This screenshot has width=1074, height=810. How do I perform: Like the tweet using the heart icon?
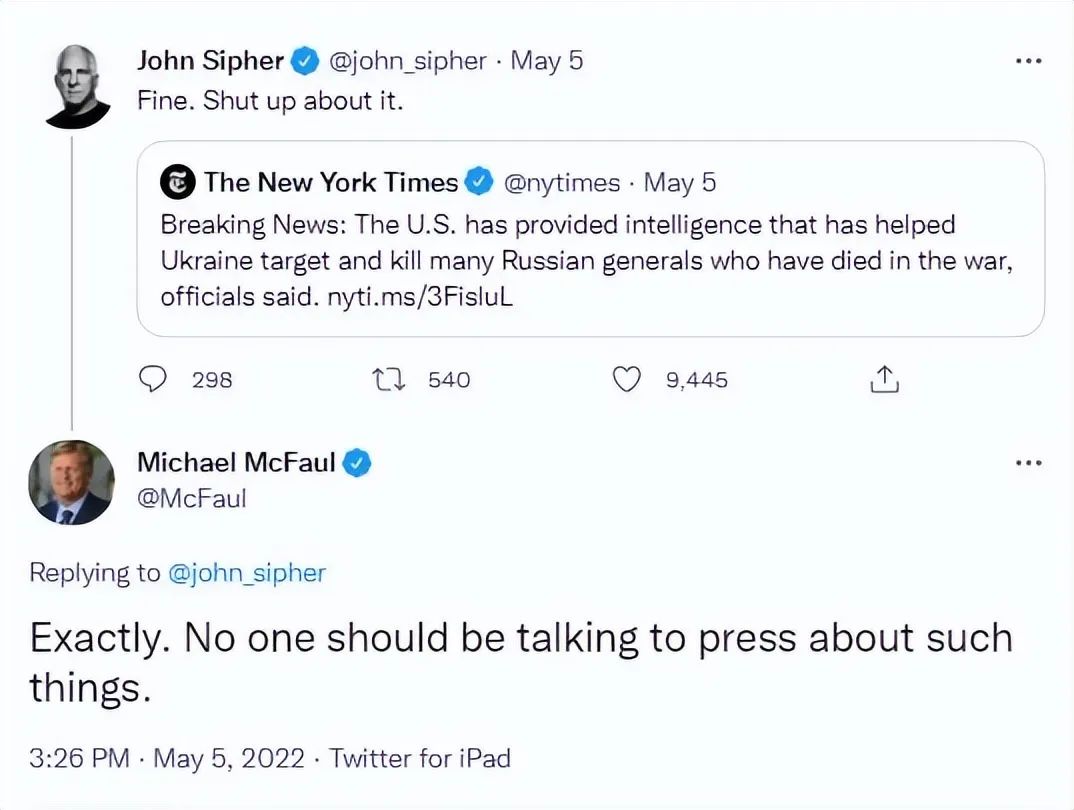pos(626,379)
